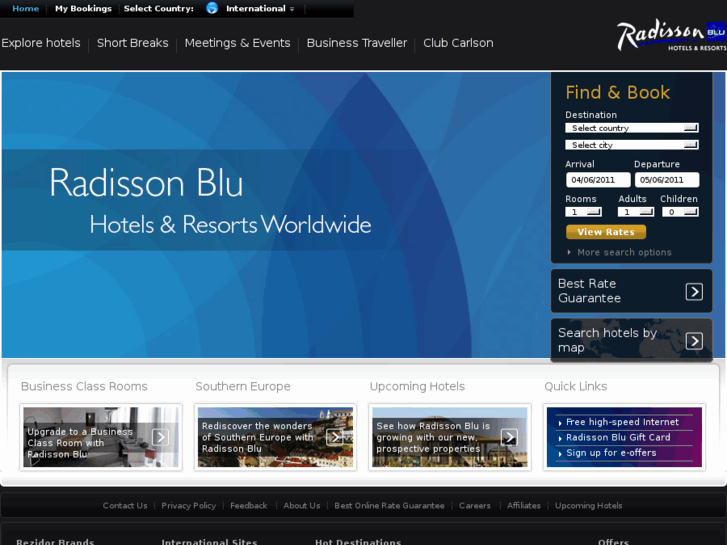The image size is (727, 545).
Task: Open Sign up for e-offers link
Action: coord(611,453)
